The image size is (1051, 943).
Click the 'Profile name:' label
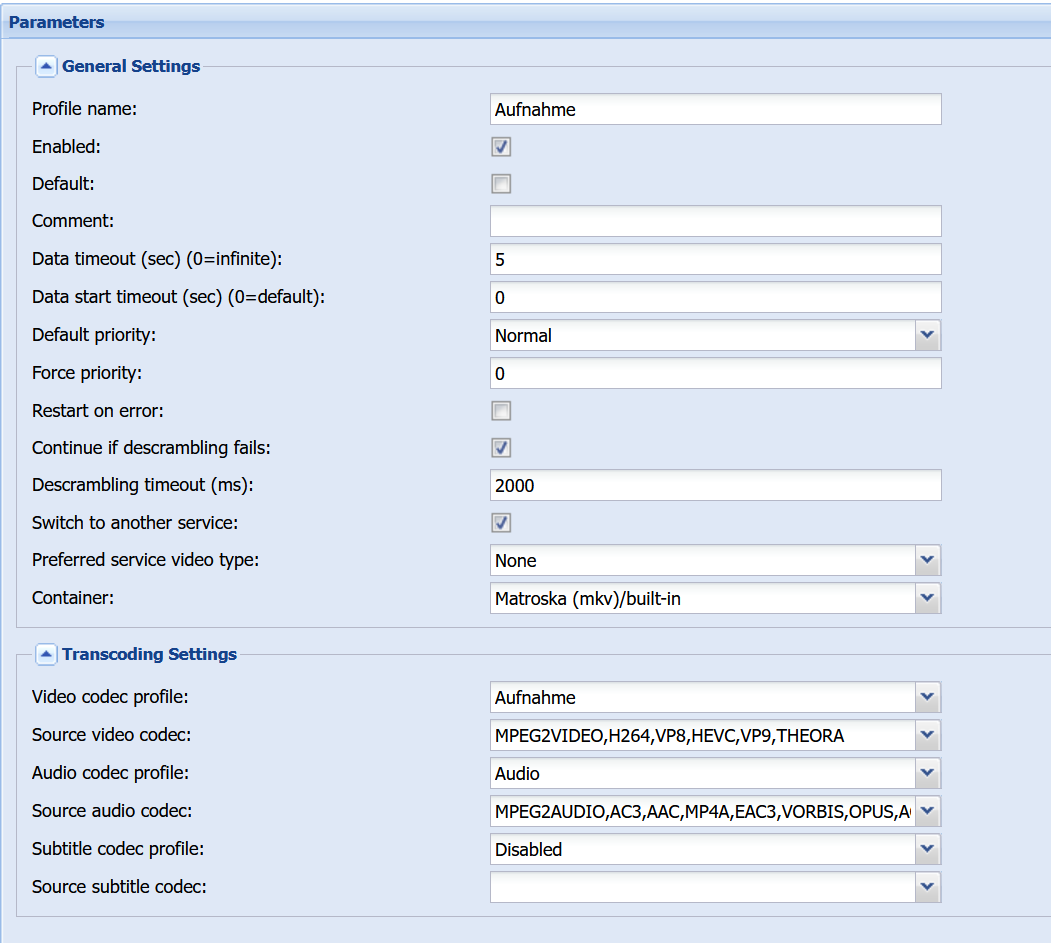coord(84,109)
